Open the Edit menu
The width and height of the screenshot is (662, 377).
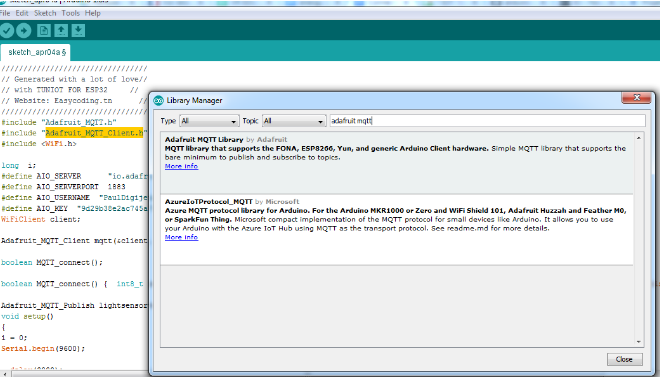(x=22, y=13)
